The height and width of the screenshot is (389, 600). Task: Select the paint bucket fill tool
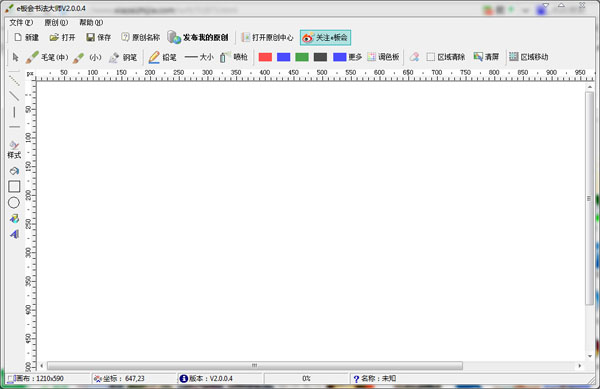point(14,171)
